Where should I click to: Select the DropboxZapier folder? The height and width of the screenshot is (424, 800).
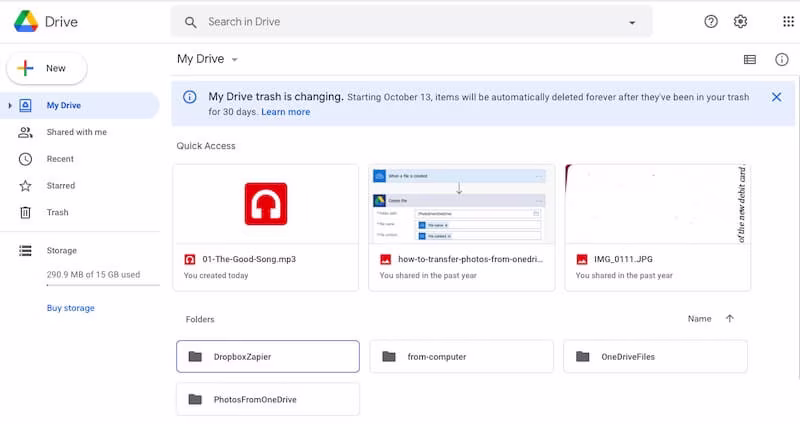(268, 357)
